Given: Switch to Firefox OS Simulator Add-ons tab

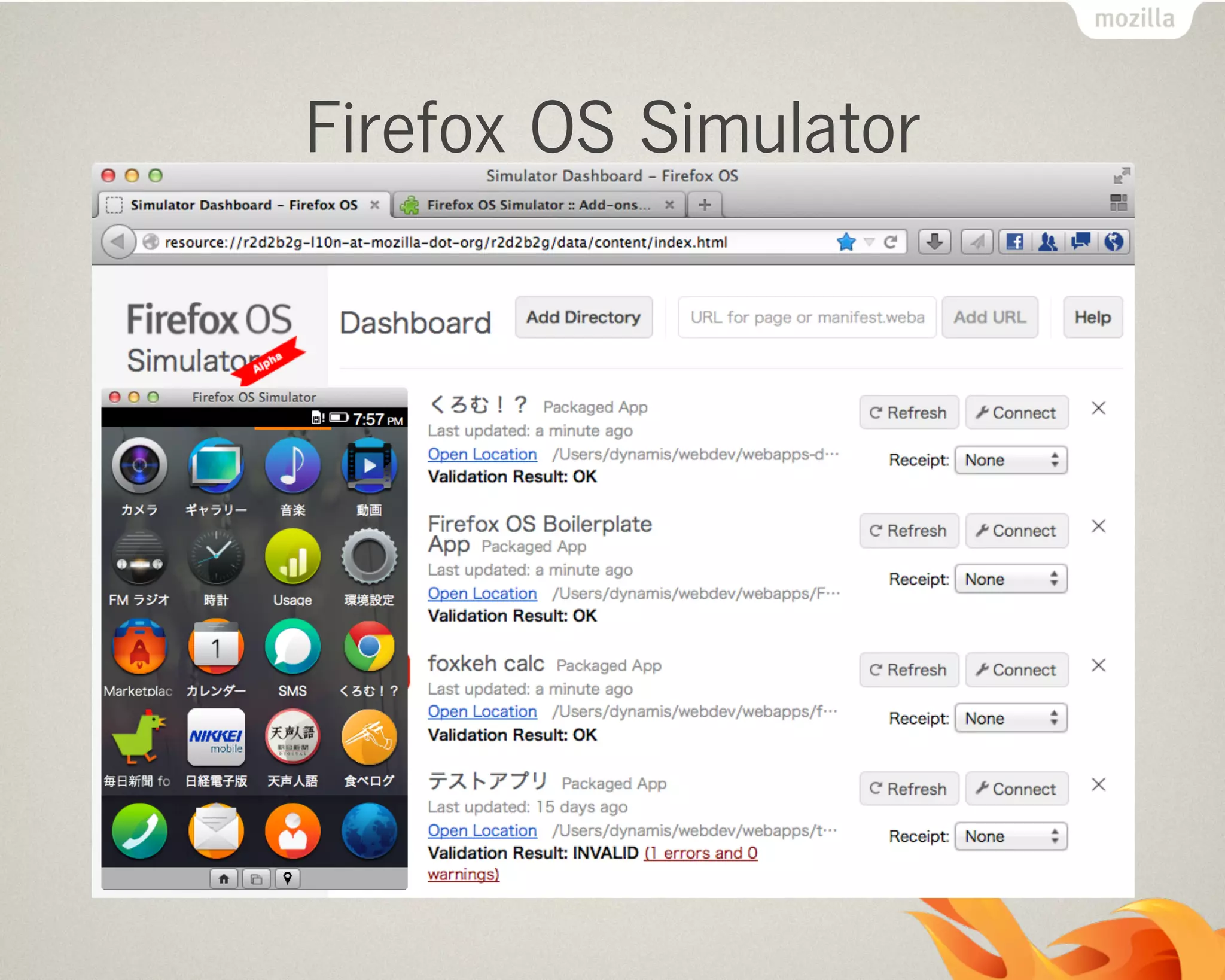Looking at the screenshot, I should click(538, 205).
